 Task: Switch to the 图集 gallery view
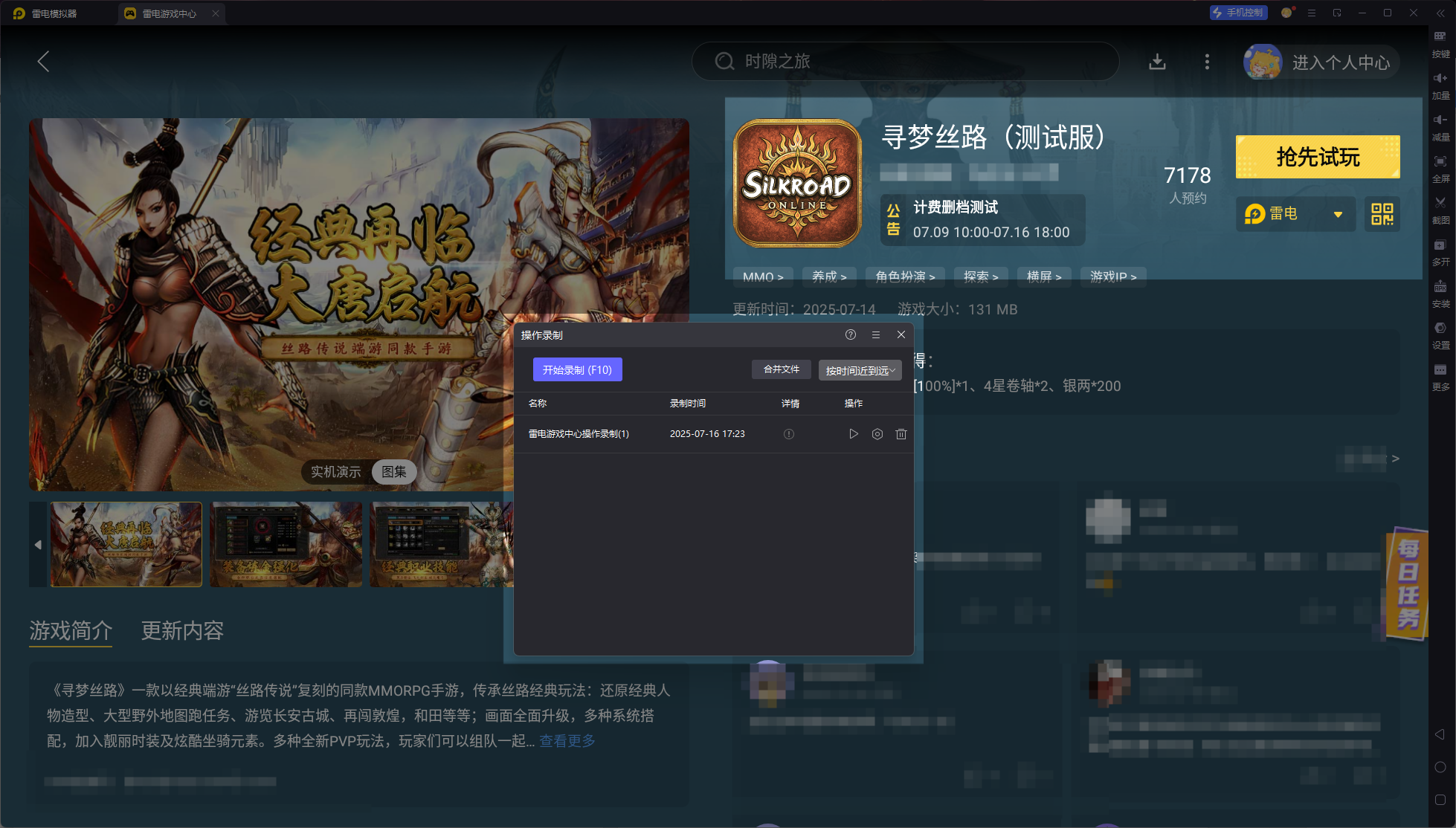click(394, 472)
